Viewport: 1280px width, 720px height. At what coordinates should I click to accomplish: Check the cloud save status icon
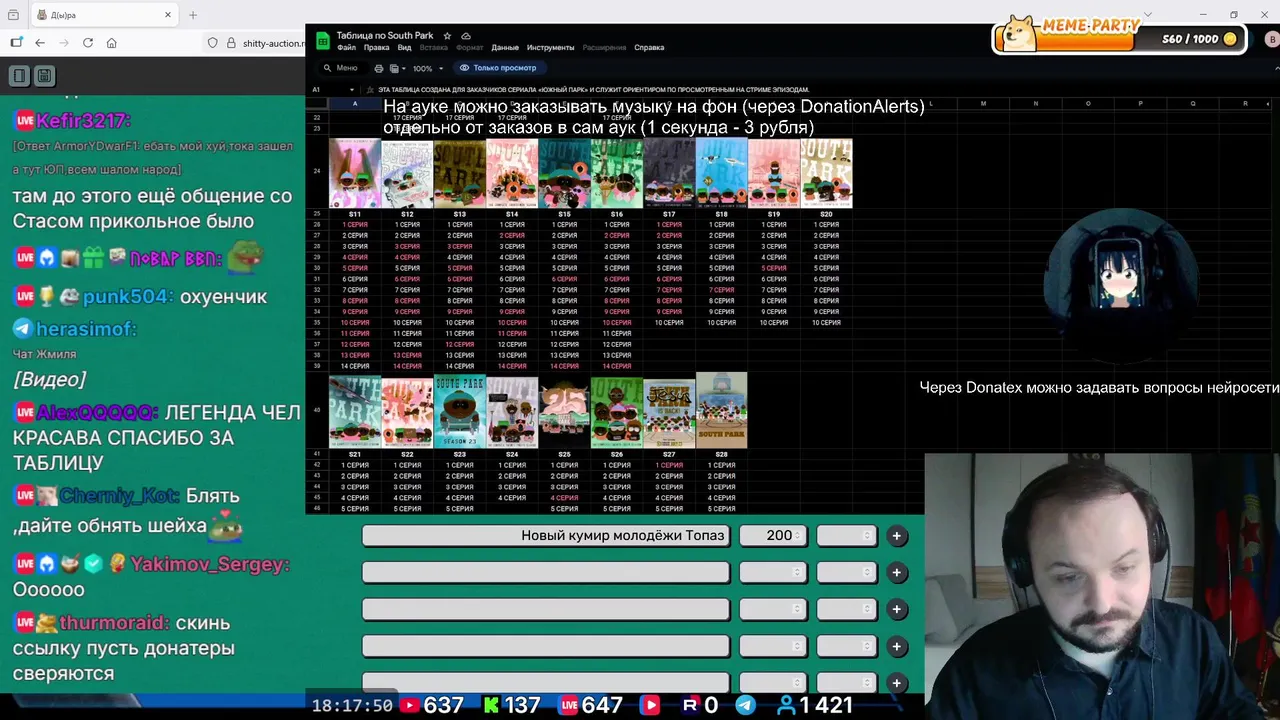(x=466, y=36)
